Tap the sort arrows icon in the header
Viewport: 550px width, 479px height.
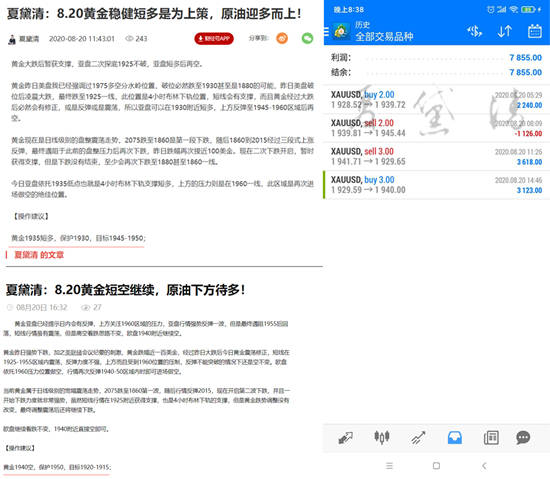pyautogui.click(x=505, y=32)
